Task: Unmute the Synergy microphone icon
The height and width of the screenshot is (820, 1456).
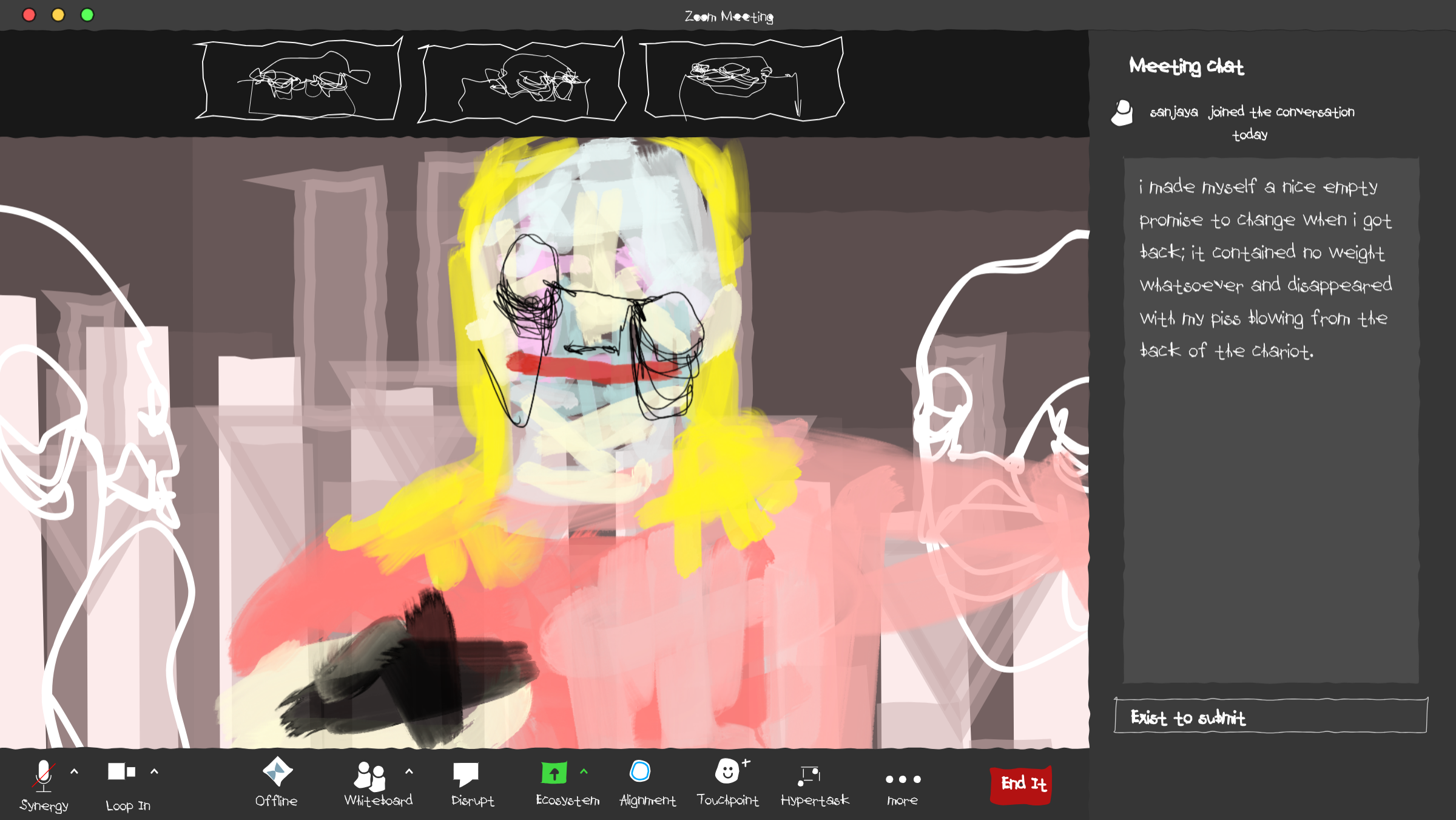Action: [x=44, y=775]
